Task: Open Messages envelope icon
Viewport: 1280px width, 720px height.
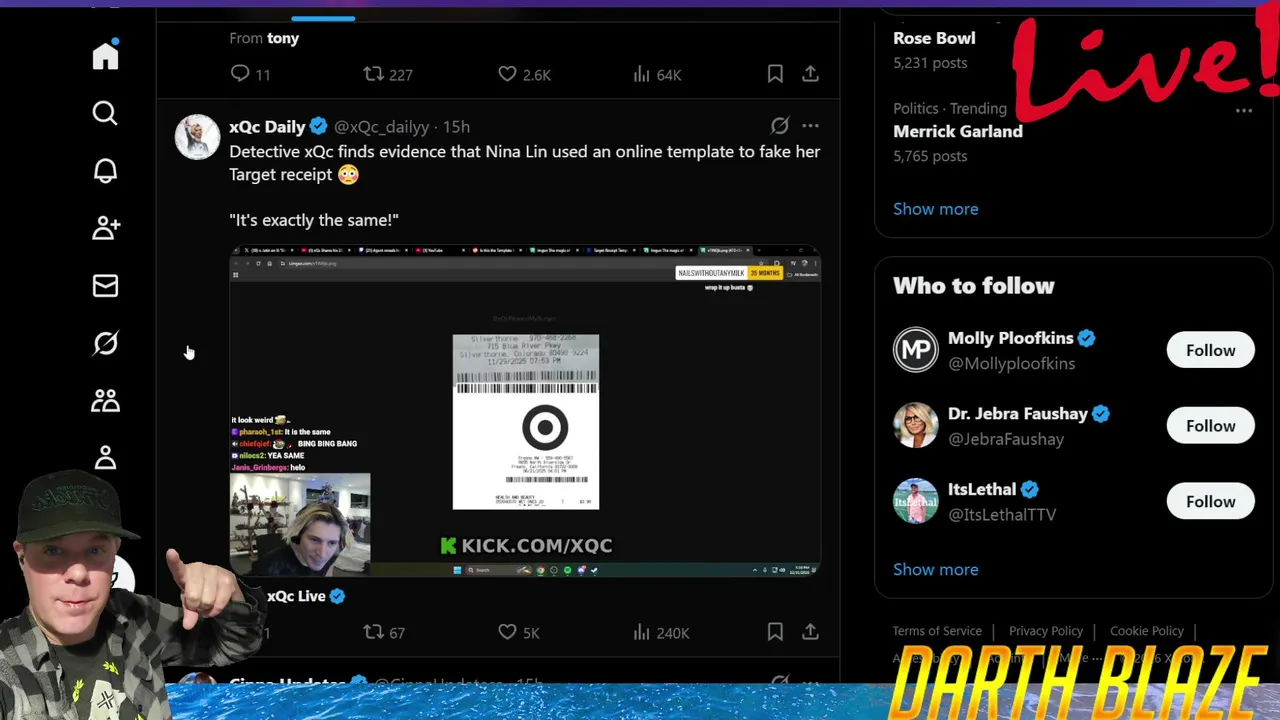Action: (105, 286)
